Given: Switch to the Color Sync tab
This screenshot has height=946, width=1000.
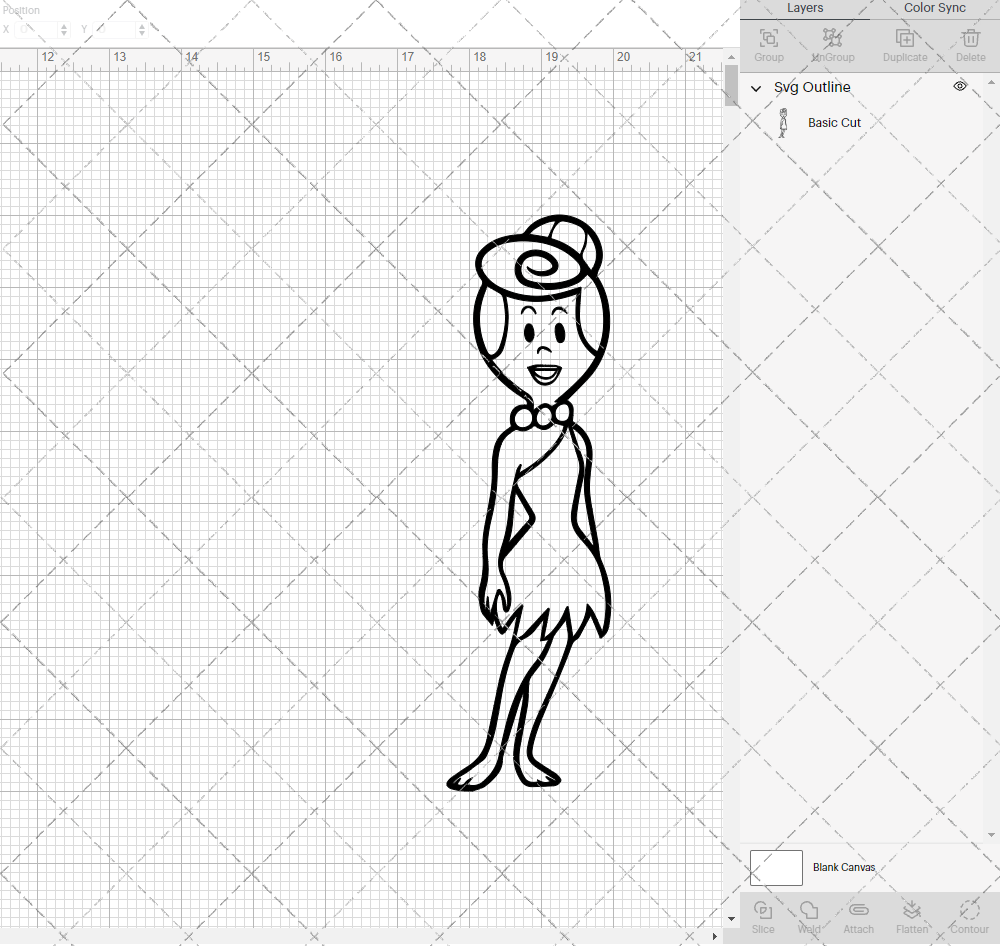Looking at the screenshot, I should (x=935, y=8).
